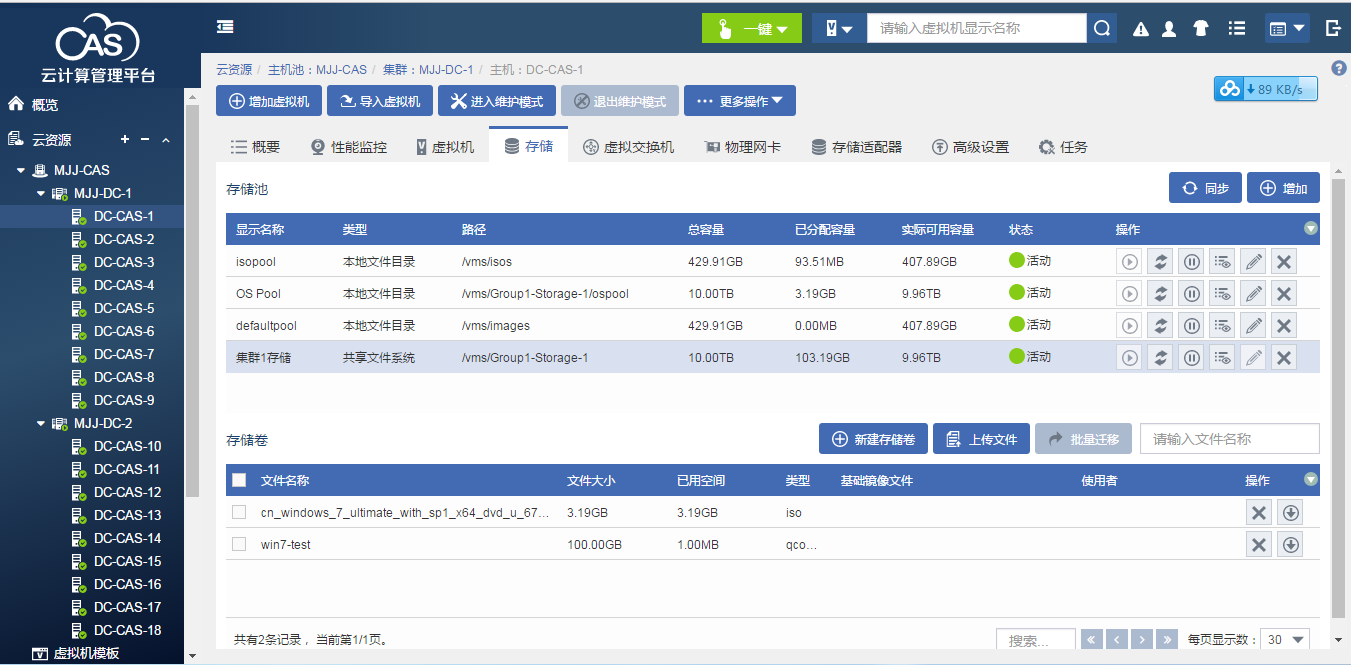This screenshot has height=665, width=1351.
Task: Open the help question mark icon
Action: 1340,68
